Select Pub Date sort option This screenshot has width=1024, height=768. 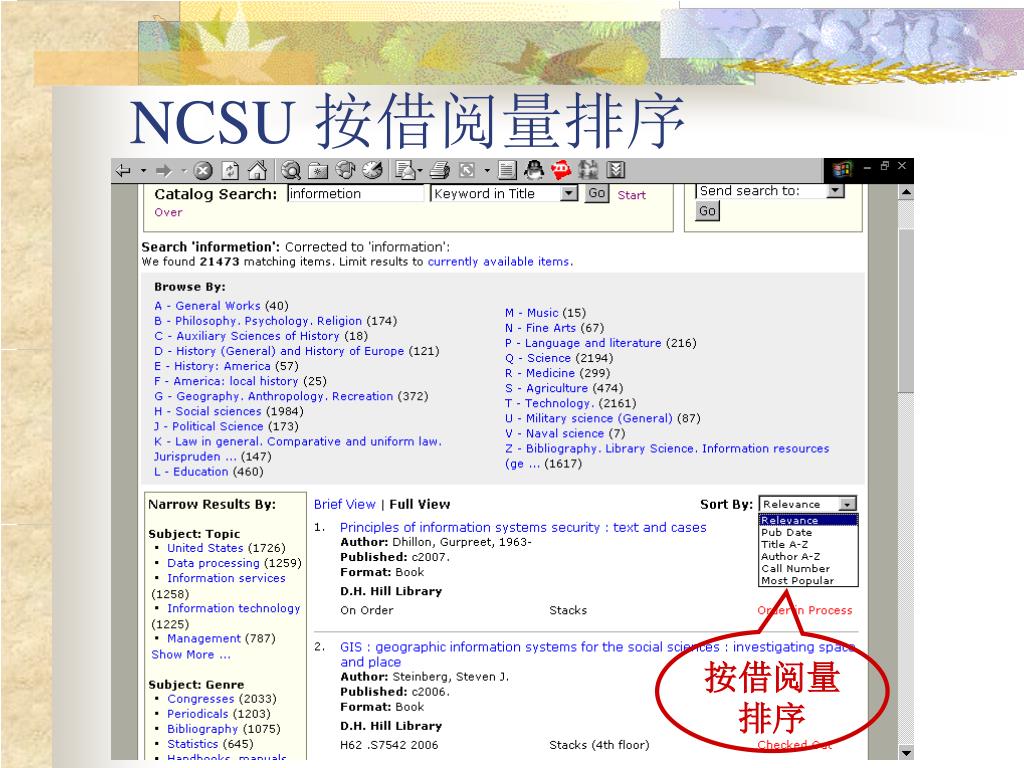(x=786, y=532)
